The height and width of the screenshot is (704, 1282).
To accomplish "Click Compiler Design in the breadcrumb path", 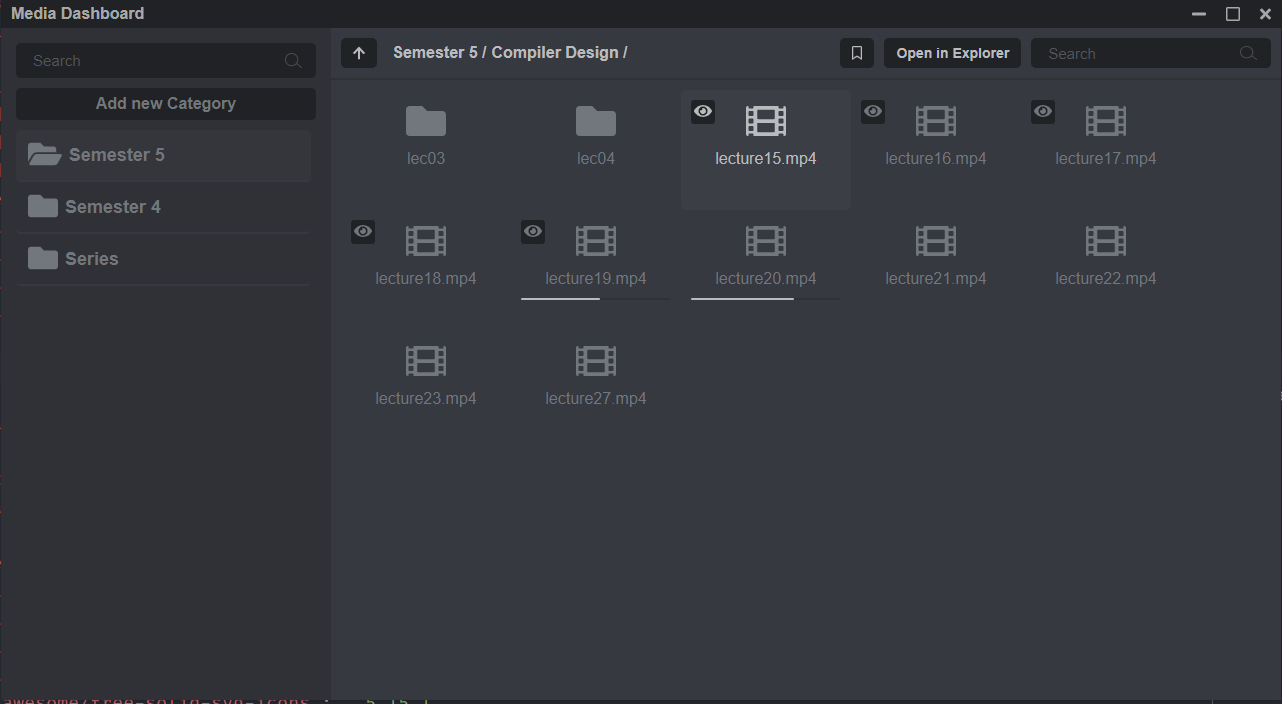I will 554,52.
